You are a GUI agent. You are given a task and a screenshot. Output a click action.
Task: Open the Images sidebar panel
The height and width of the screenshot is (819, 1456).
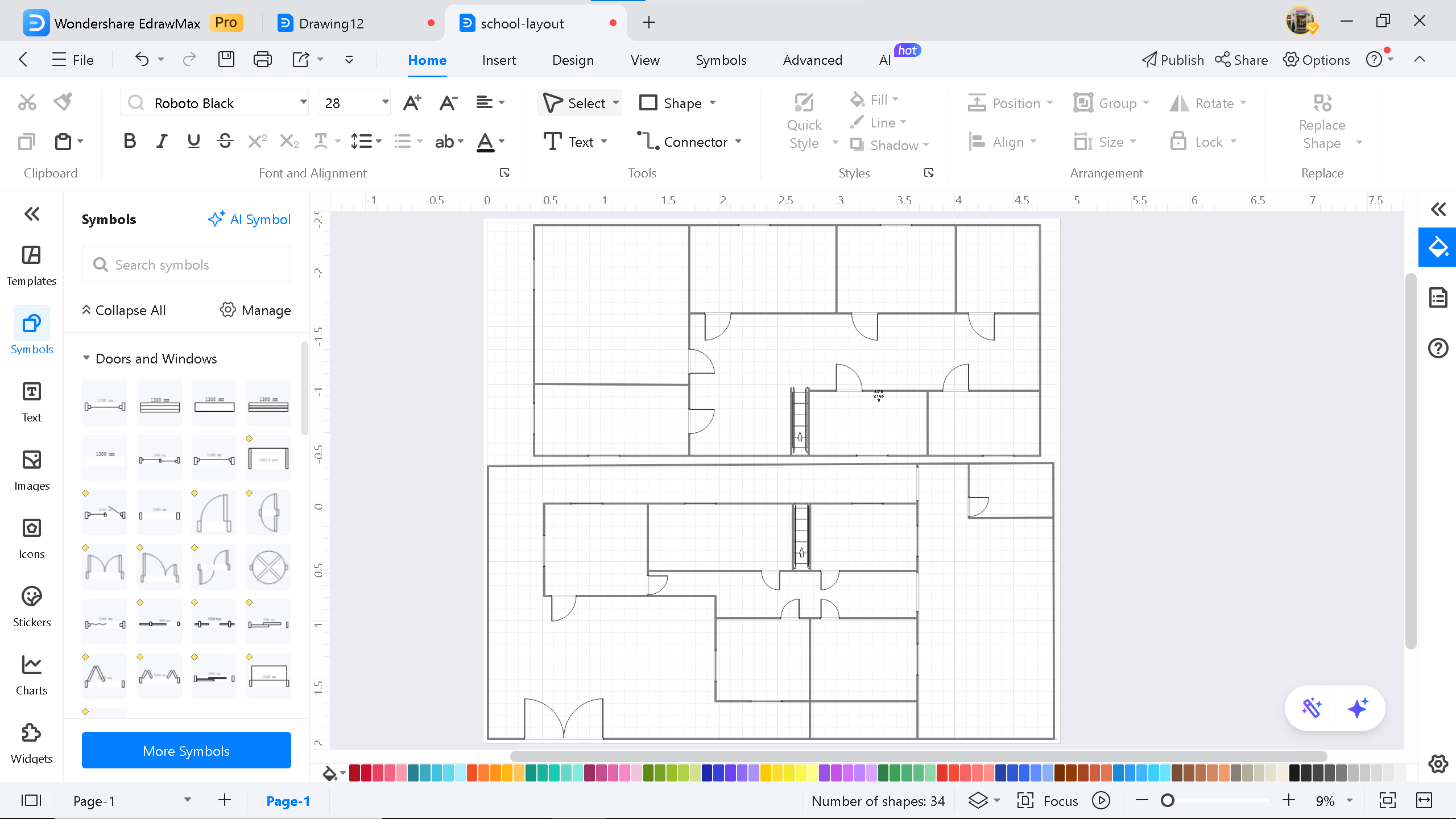pos(32,470)
